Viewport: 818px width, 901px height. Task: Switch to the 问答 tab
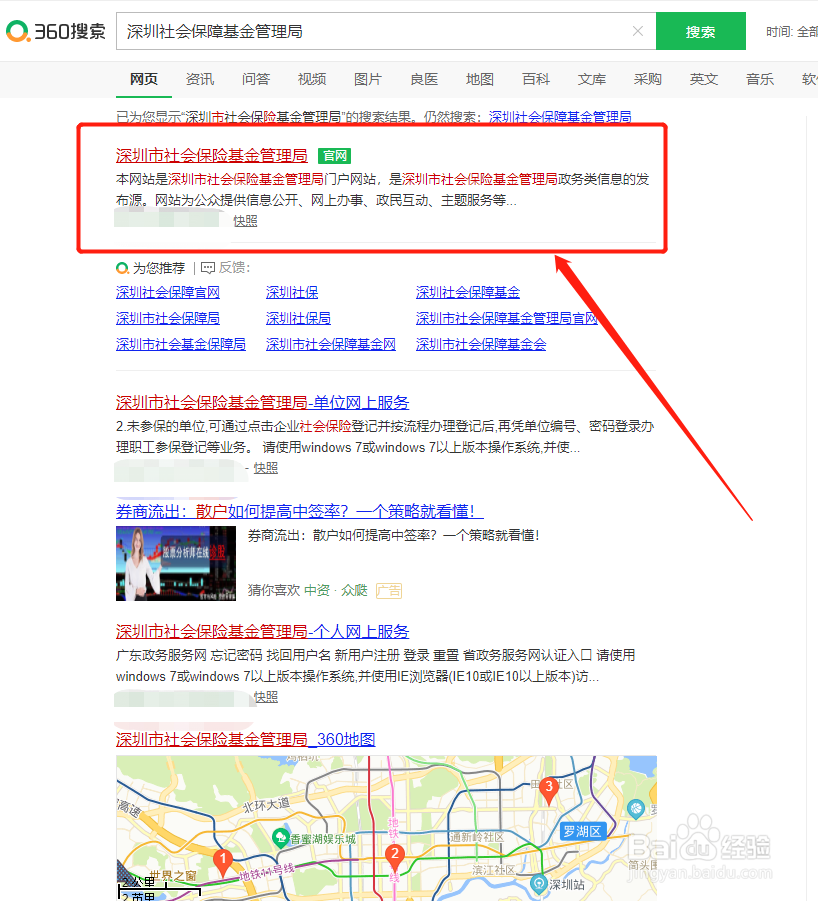256,79
